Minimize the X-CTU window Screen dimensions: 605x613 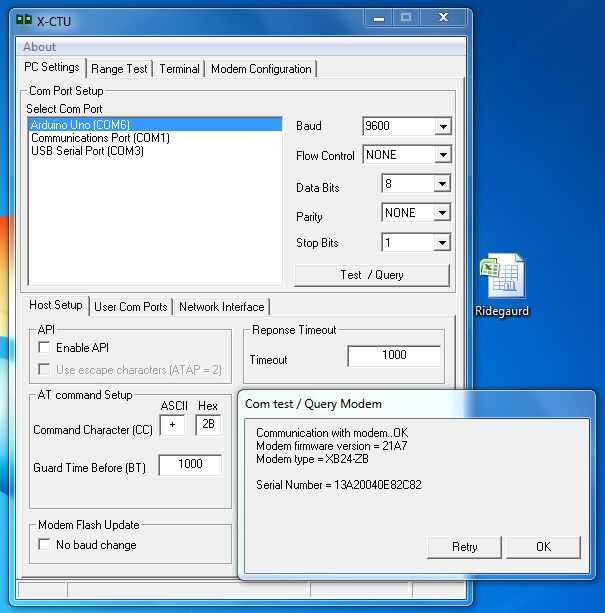click(x=378, y=18)
